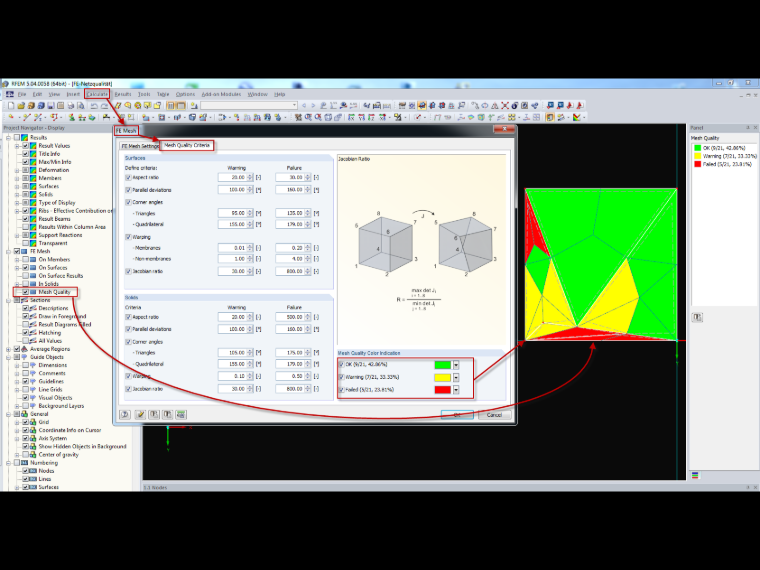Click the green OK color swatch

[x=443, y=365]
